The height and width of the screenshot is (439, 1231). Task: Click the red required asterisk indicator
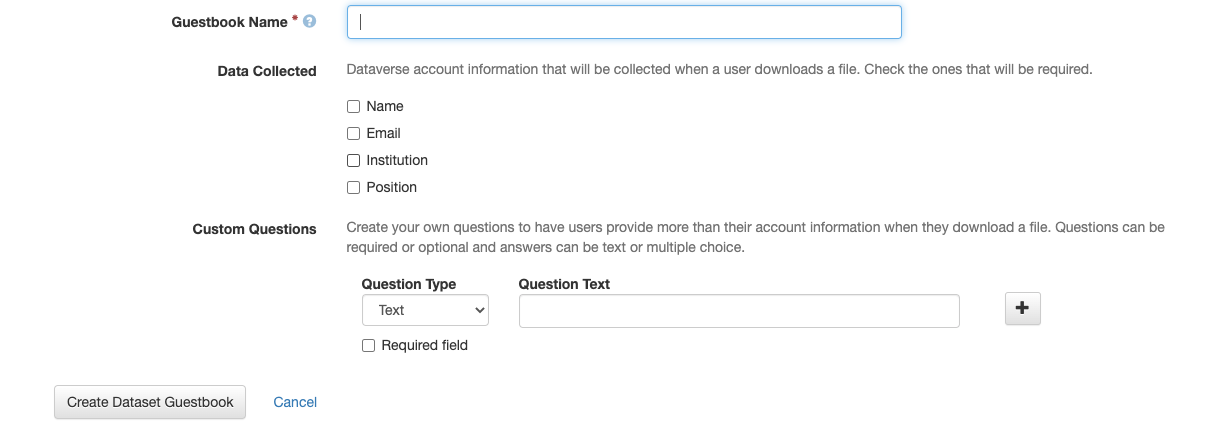pyautogui.click(x=295, y=19)
